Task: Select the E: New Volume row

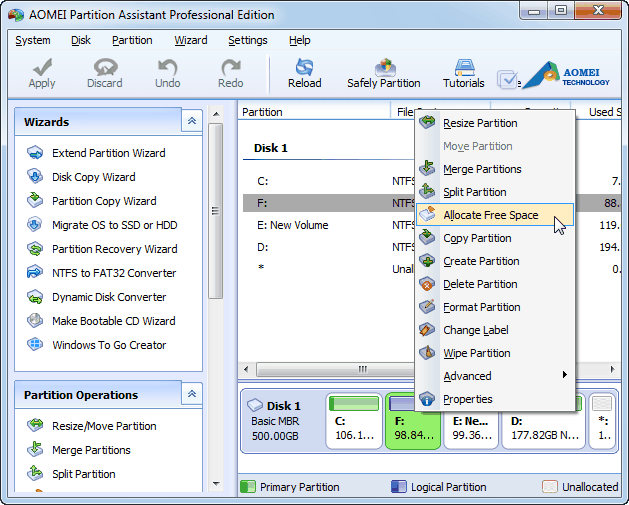Action: point(329,225)
